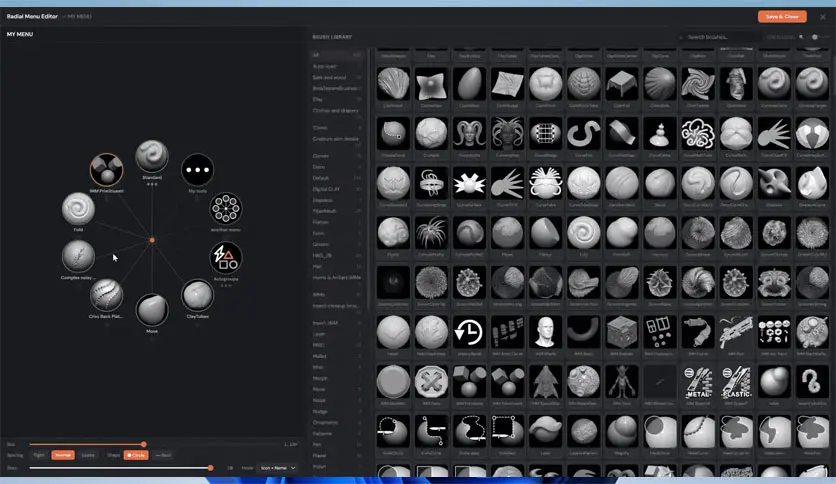The height and width of the screenshot is (484, 836).
Task: Set spacing to Tight
Action: pyautogui.click(x=39, y=455)
